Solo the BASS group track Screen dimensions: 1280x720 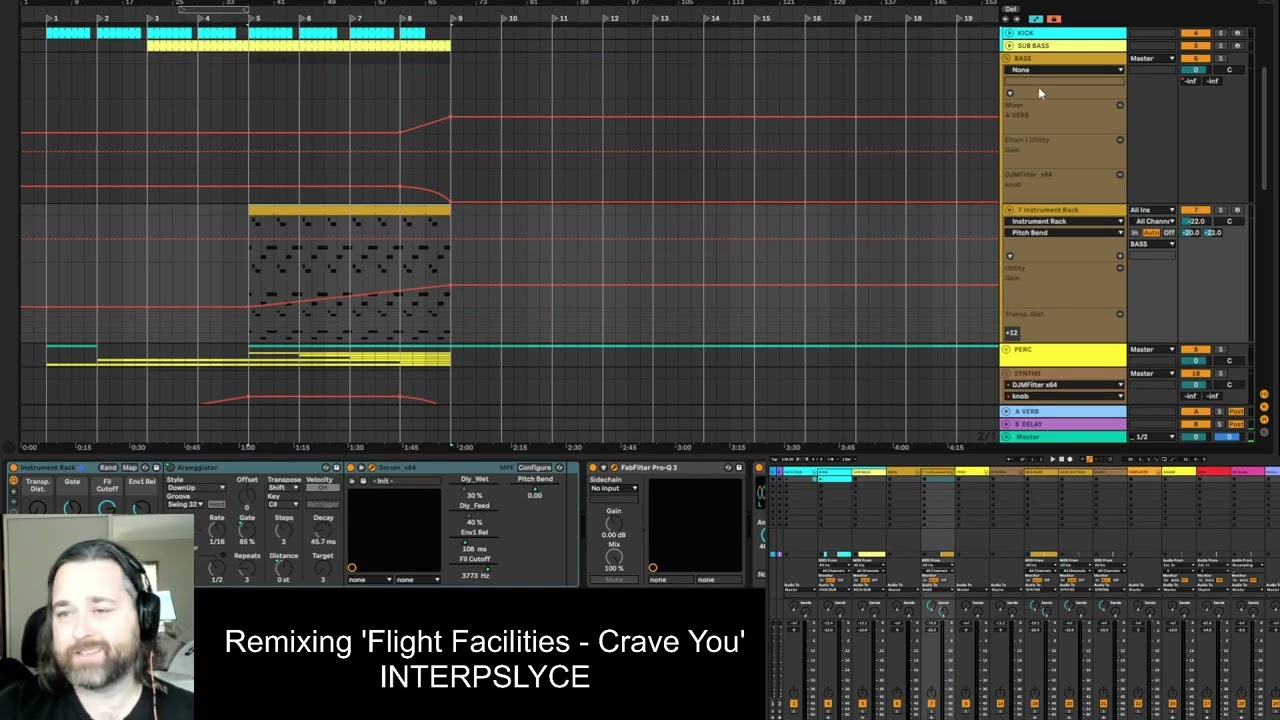tap(1220, 58)
